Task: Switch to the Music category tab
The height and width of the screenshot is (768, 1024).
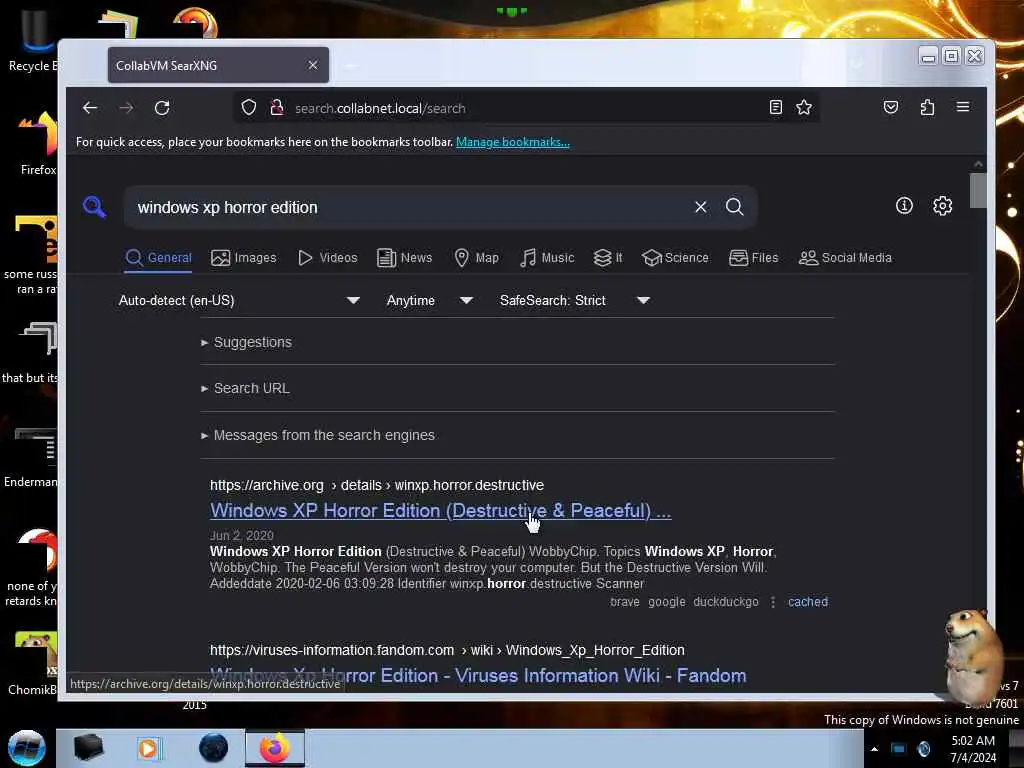Action: click(x=547, y=257)
